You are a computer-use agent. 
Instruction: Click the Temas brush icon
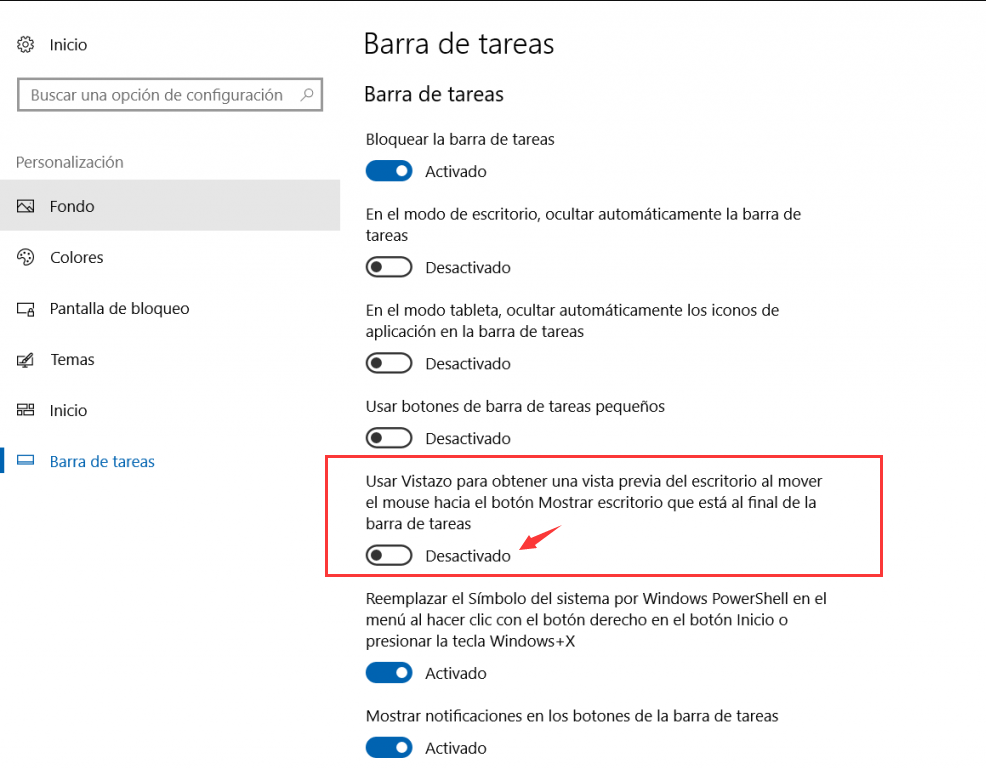(x=25, y=359)
